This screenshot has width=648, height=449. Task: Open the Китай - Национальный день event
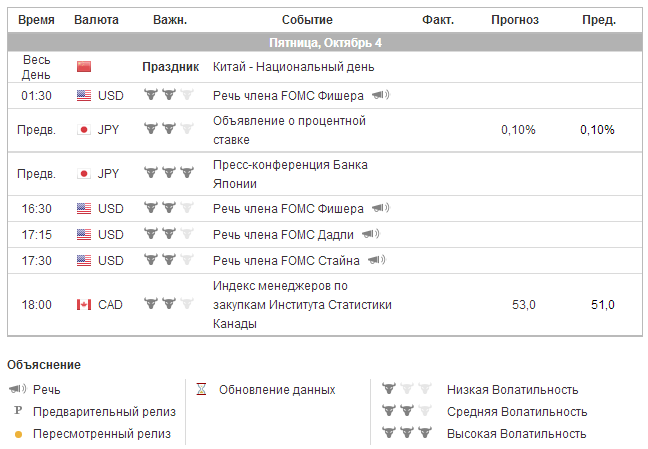(x=294, y=67)
